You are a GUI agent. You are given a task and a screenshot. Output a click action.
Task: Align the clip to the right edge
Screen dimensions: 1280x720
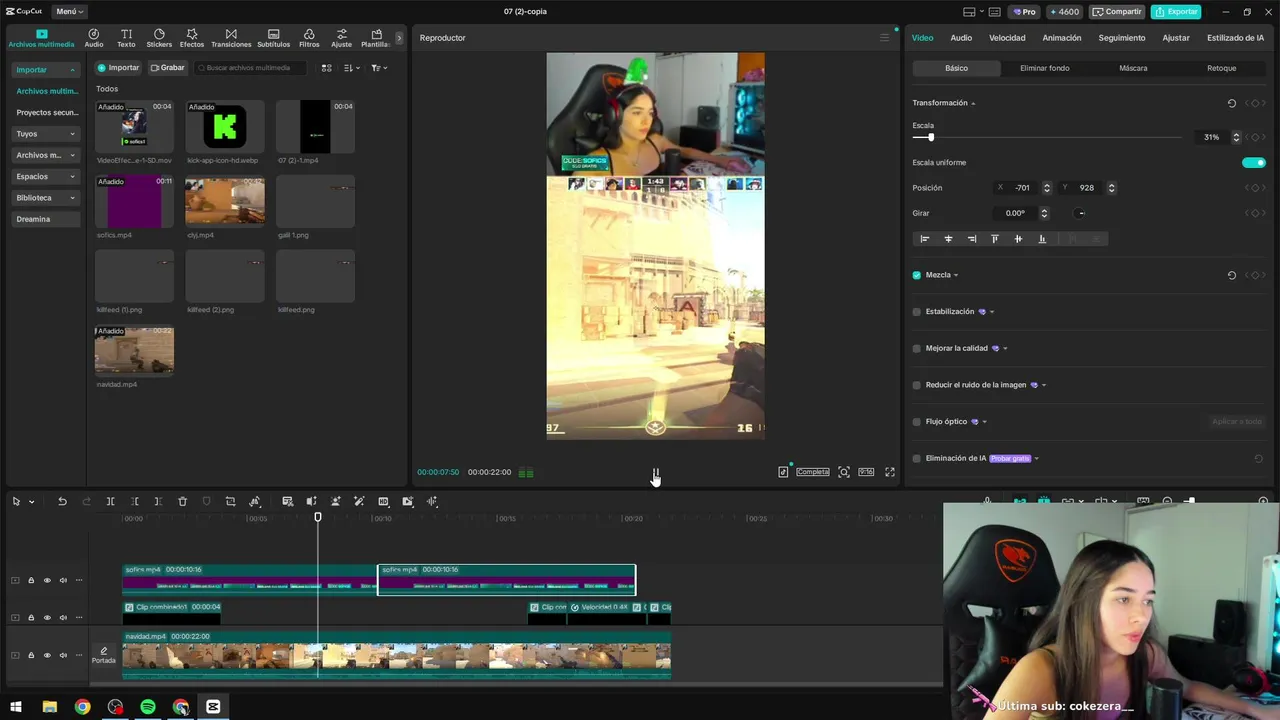coord(971,239)
